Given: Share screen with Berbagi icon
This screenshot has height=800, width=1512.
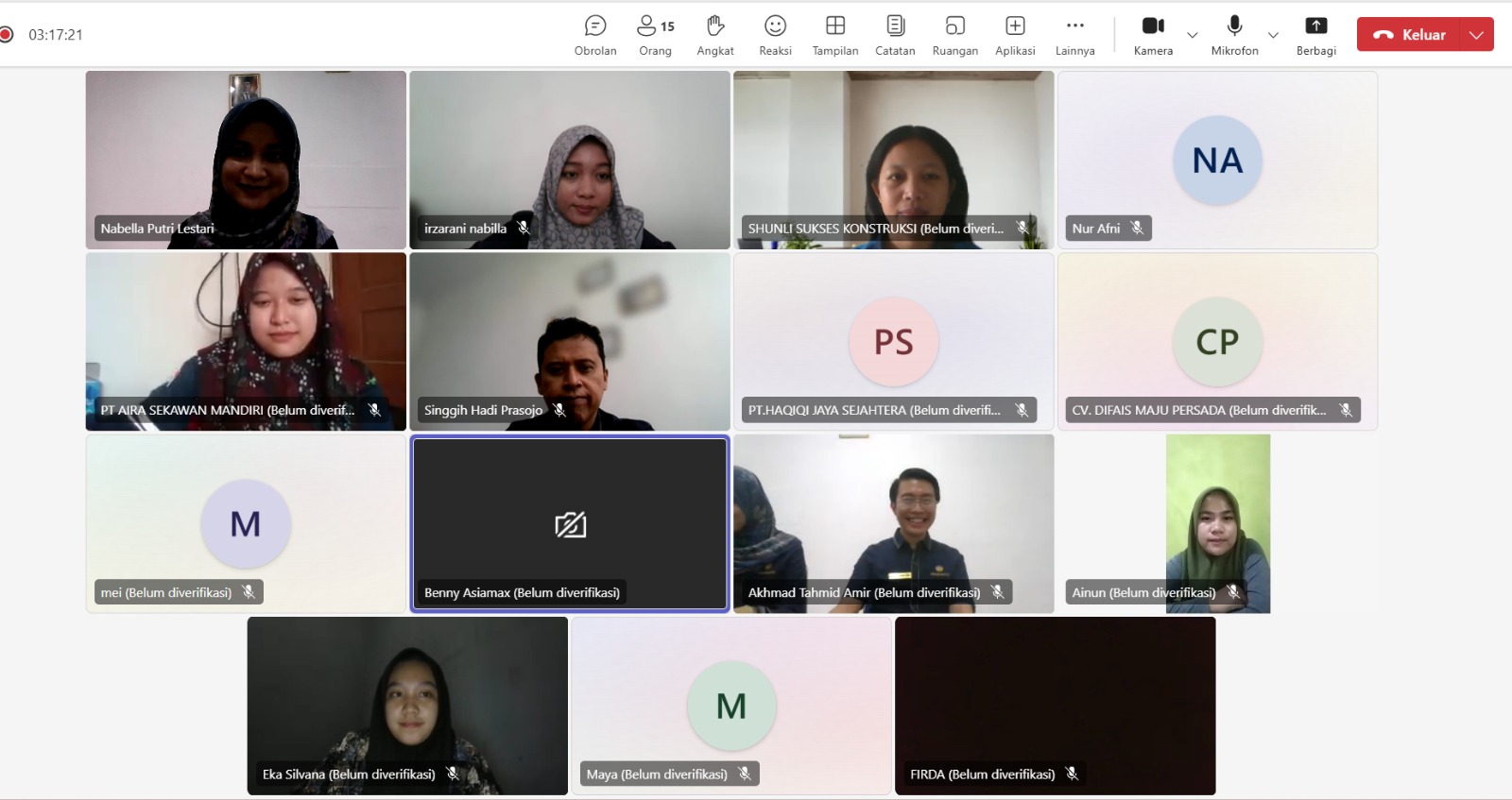Looking at the screenshot, I should coord(1315,35).
